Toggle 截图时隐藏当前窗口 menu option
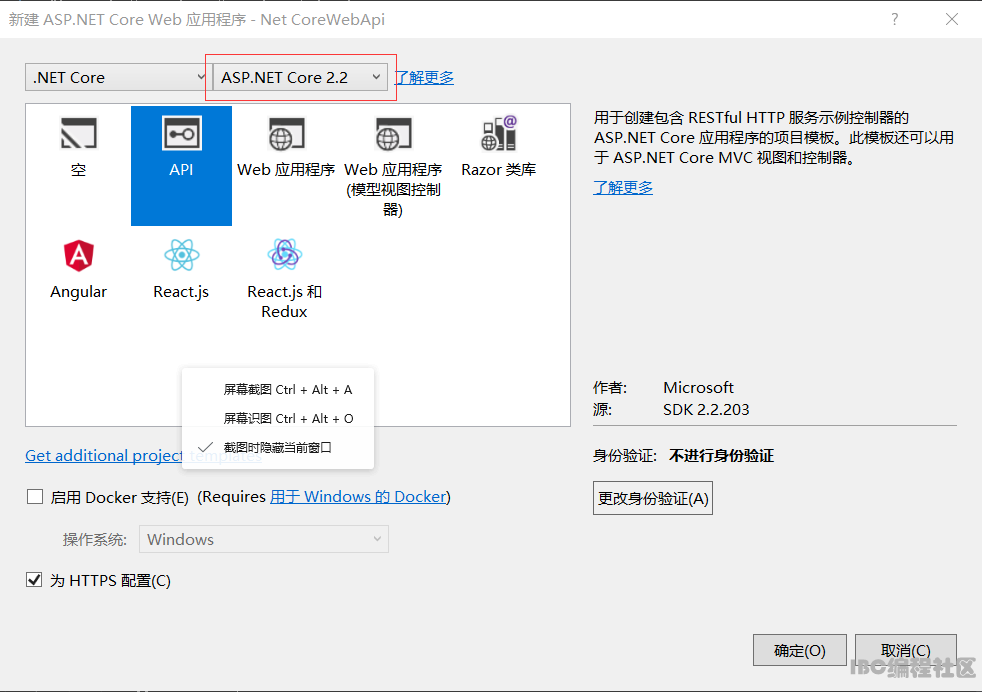The width and height of the screenshot is (982, 692). click(278, 447)
